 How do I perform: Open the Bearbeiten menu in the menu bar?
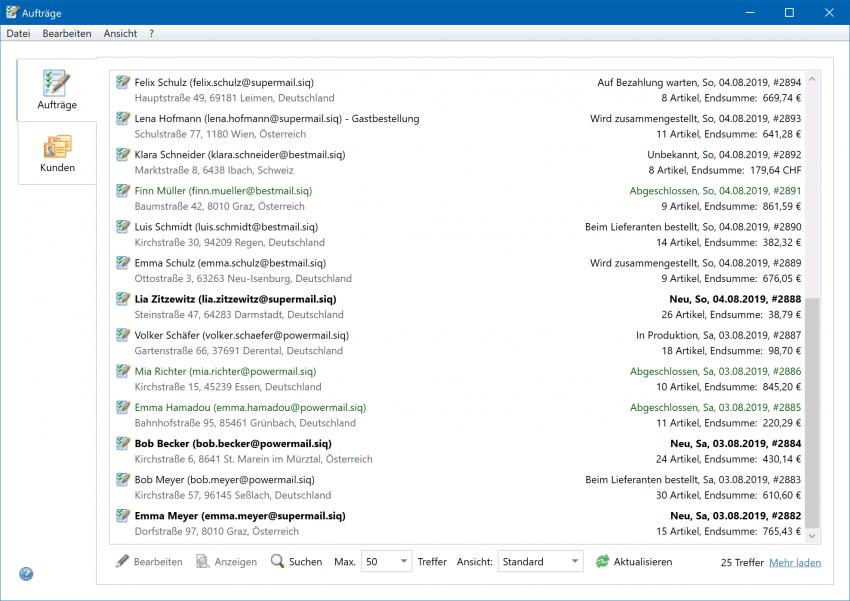pos(67,33)
